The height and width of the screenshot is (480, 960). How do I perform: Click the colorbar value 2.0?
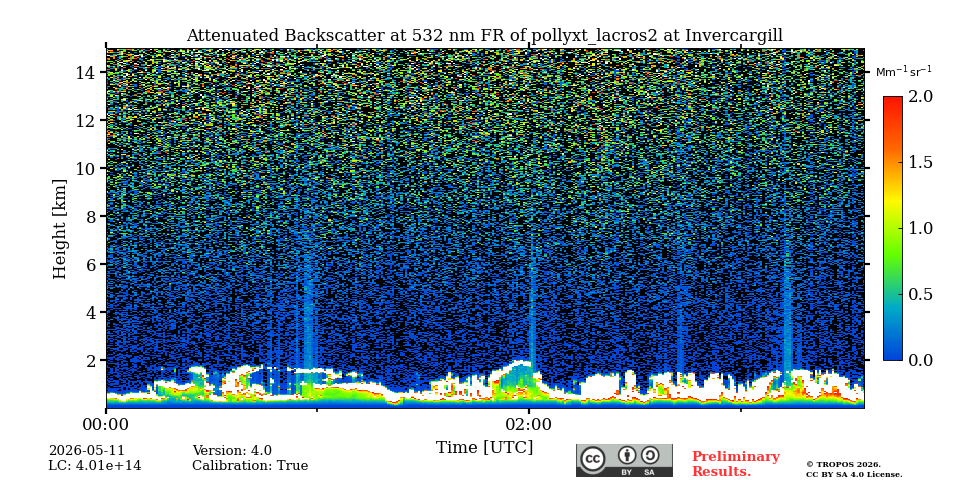tap(920, 96)
